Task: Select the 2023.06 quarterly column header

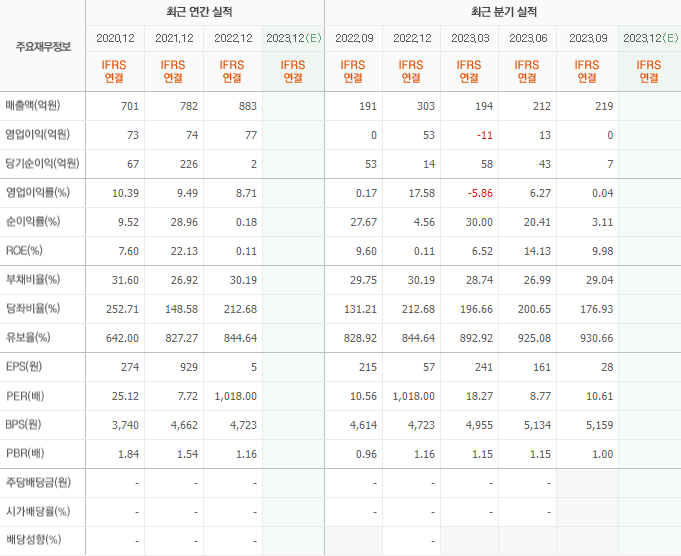Action: click(x=528, y=38)
